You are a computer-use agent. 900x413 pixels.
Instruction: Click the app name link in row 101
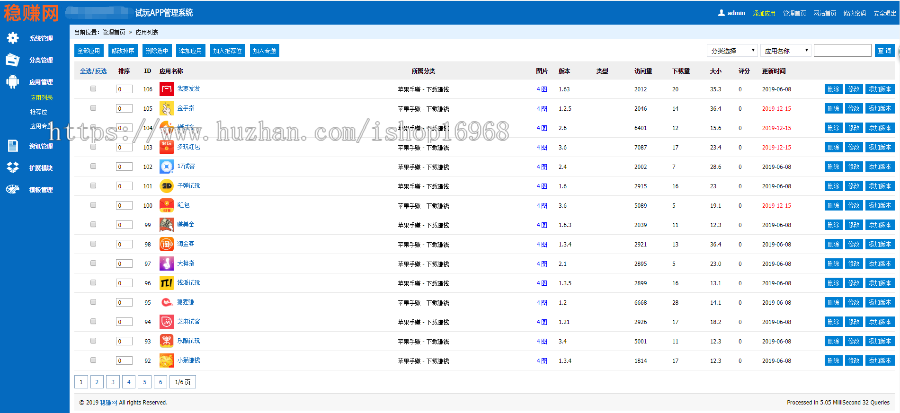pos(188,186)
